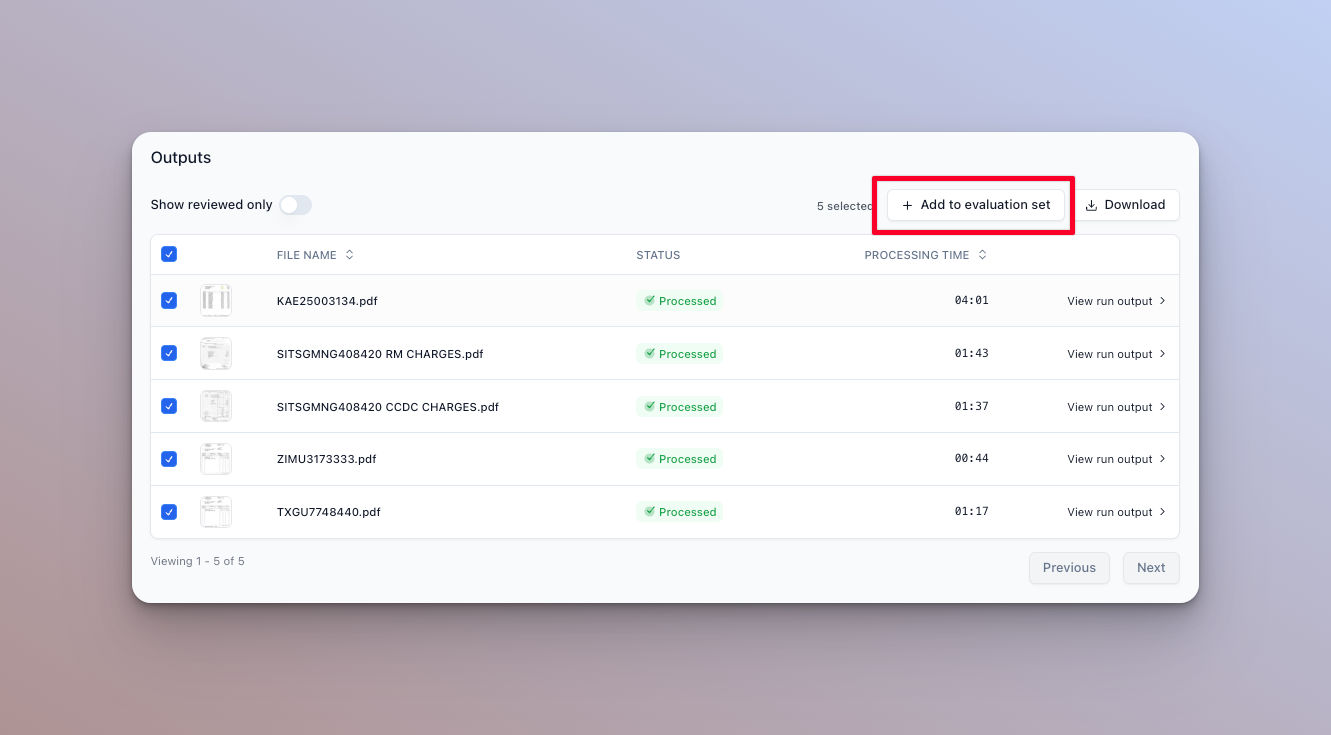Open the KAE25003134.pdf thumbnail preview
Viewport: 1331px width, 735px height.
click(215, 300)
